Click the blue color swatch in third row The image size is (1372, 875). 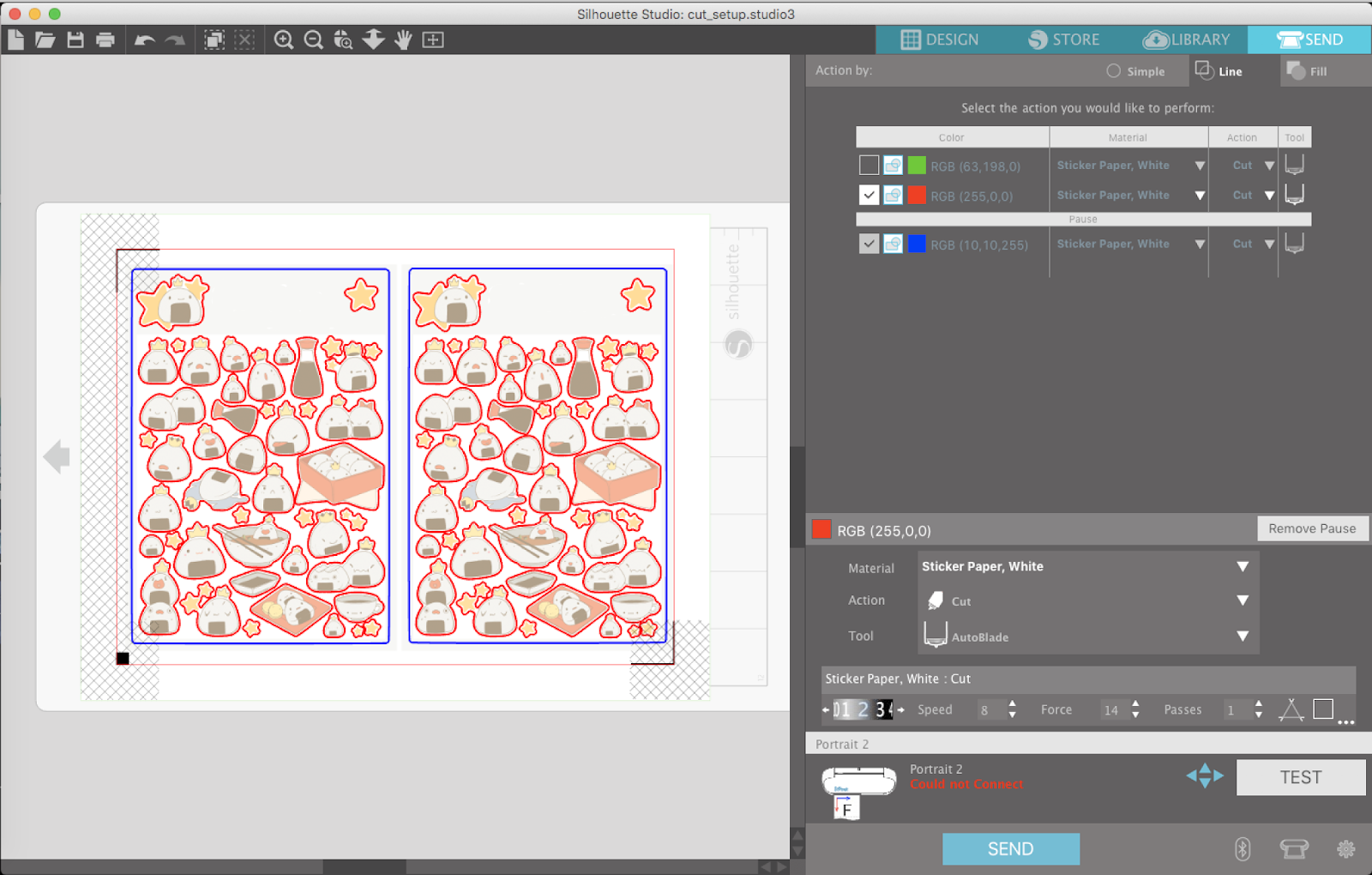pos(917,244)
